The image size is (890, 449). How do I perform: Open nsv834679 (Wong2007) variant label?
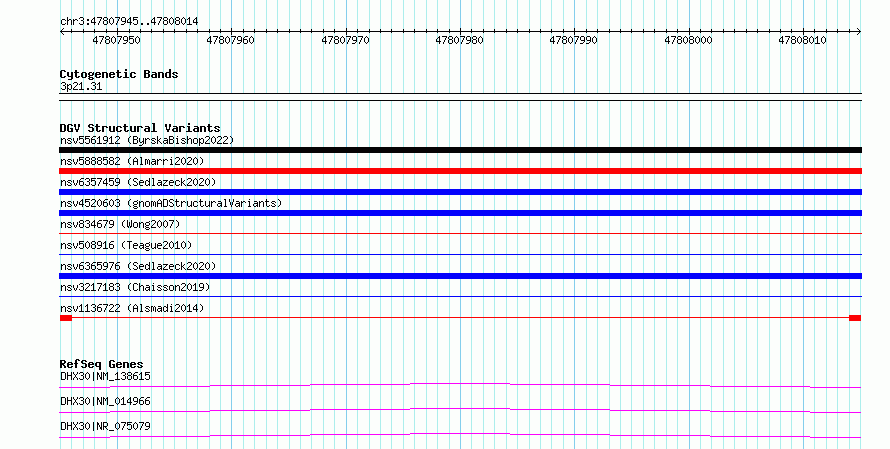click(x=120, y=224)
